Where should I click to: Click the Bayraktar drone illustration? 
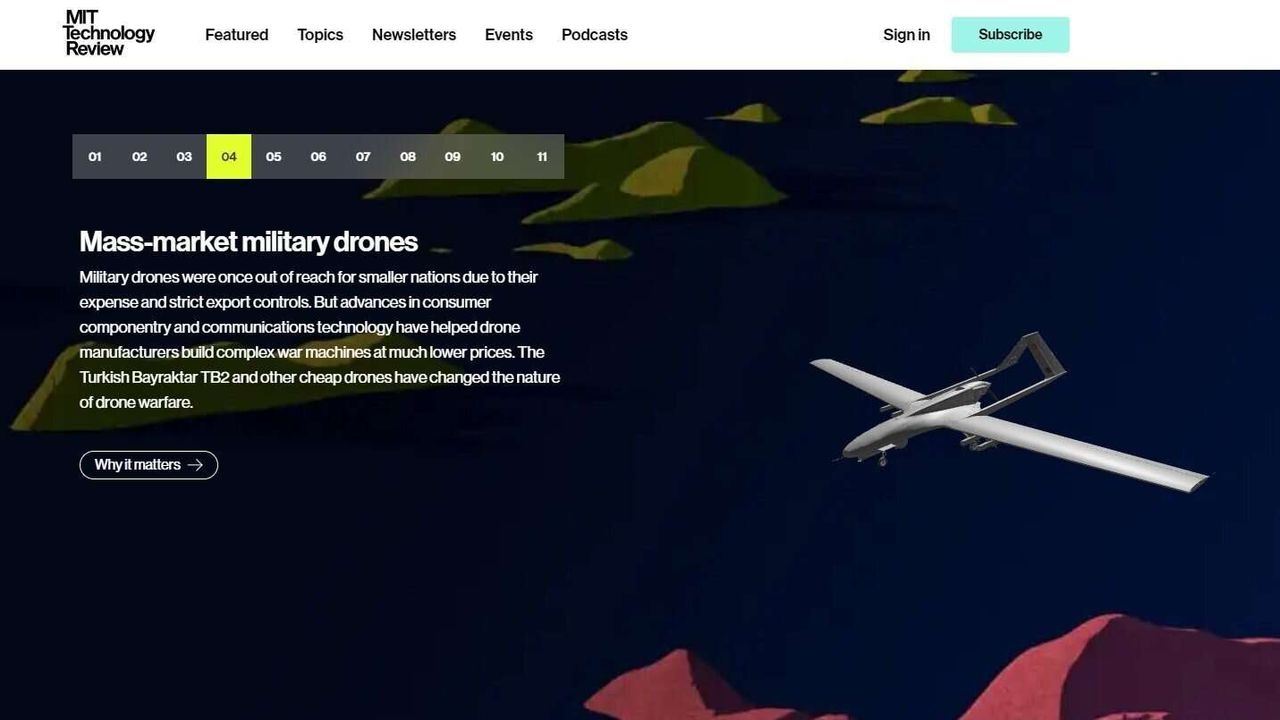pyautogui.click(x=1009, y=412)
